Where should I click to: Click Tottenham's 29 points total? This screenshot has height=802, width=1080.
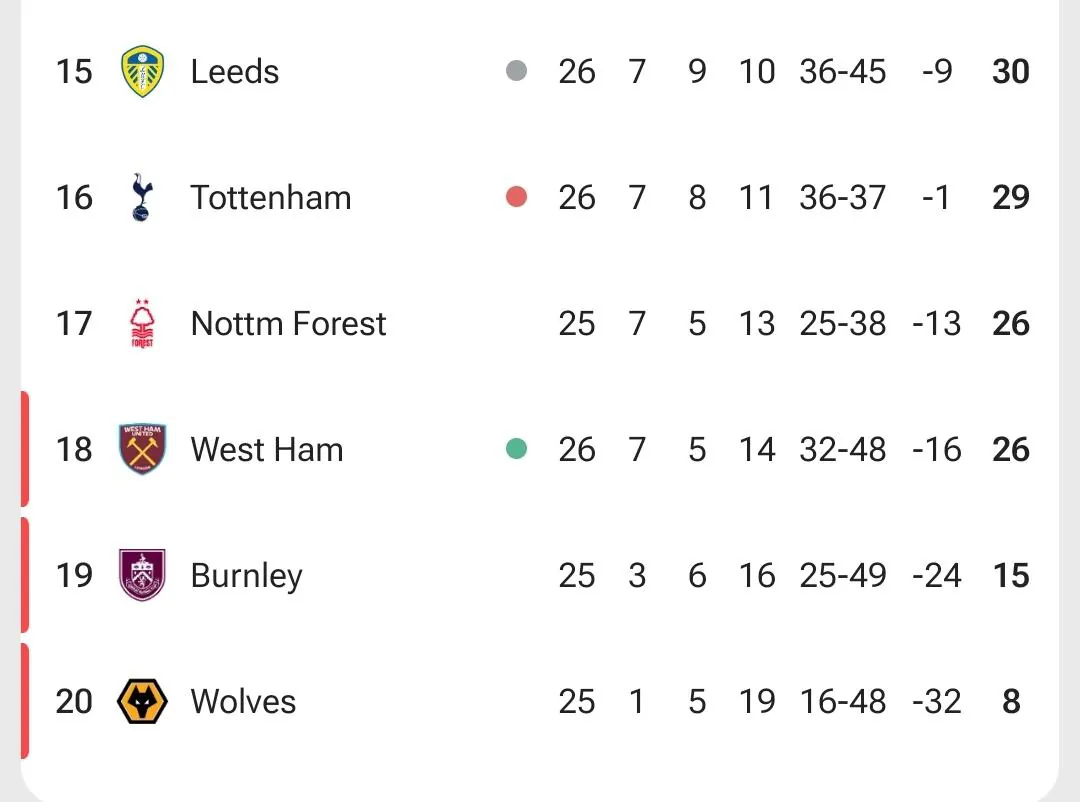[1011, 198]
